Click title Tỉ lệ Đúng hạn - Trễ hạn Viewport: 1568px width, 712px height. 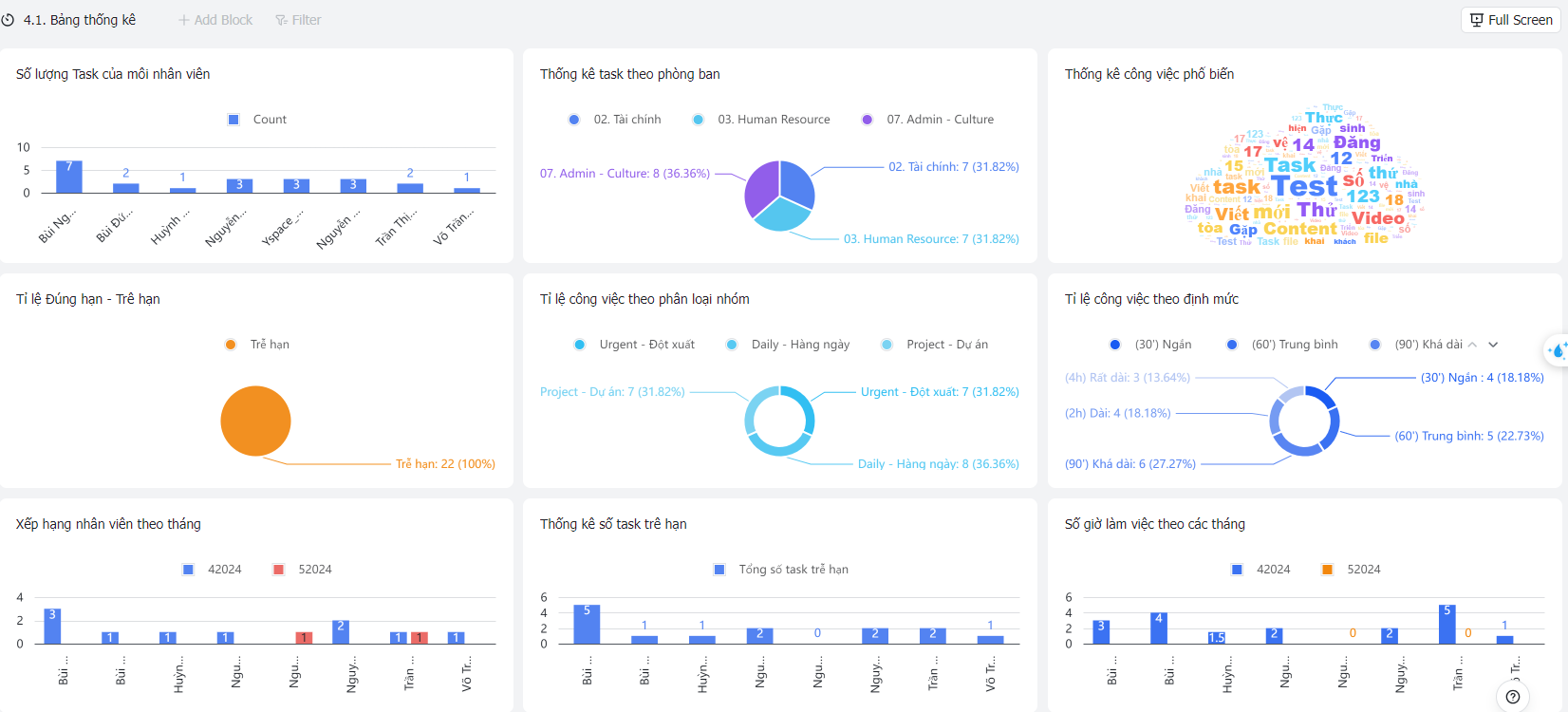click(x=88, y=299)
